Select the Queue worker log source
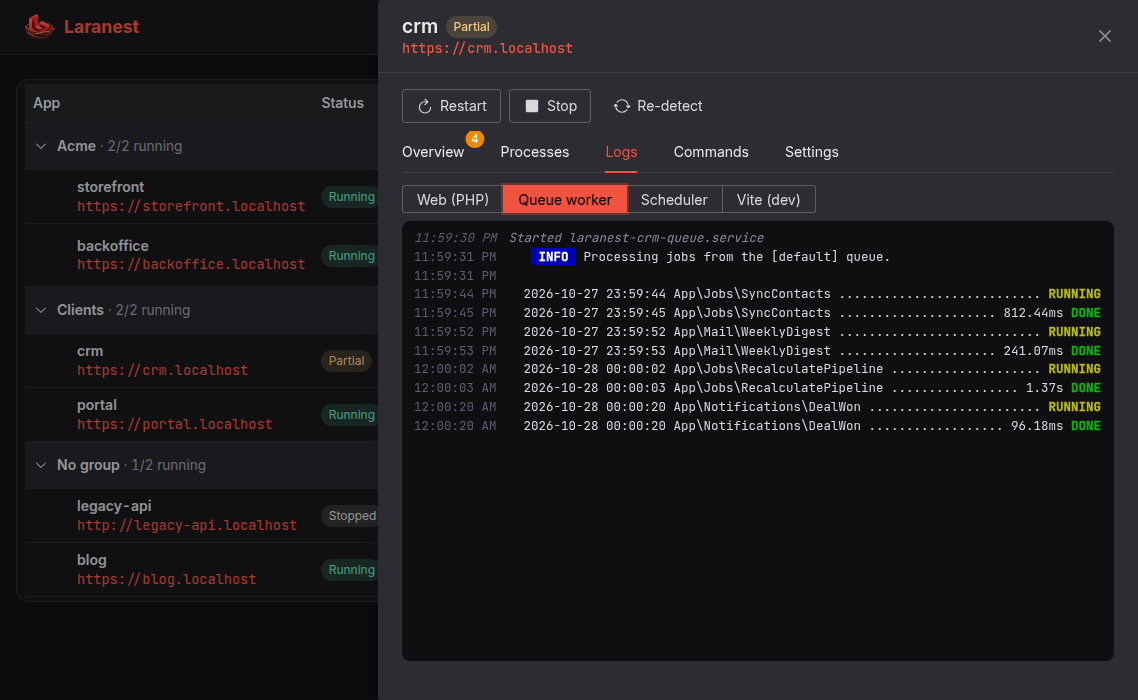This screenshot has height=700, width=1138. [x=565, y=200]
